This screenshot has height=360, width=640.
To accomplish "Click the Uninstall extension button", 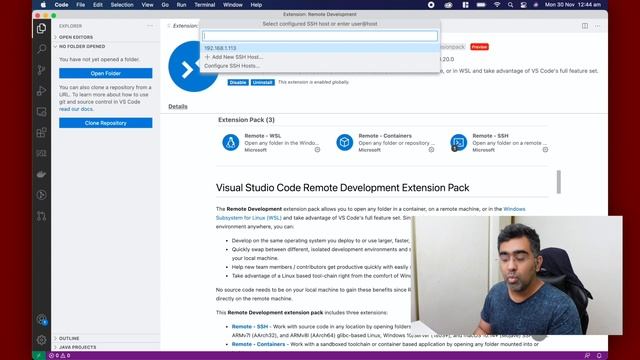I will point(262,82).
